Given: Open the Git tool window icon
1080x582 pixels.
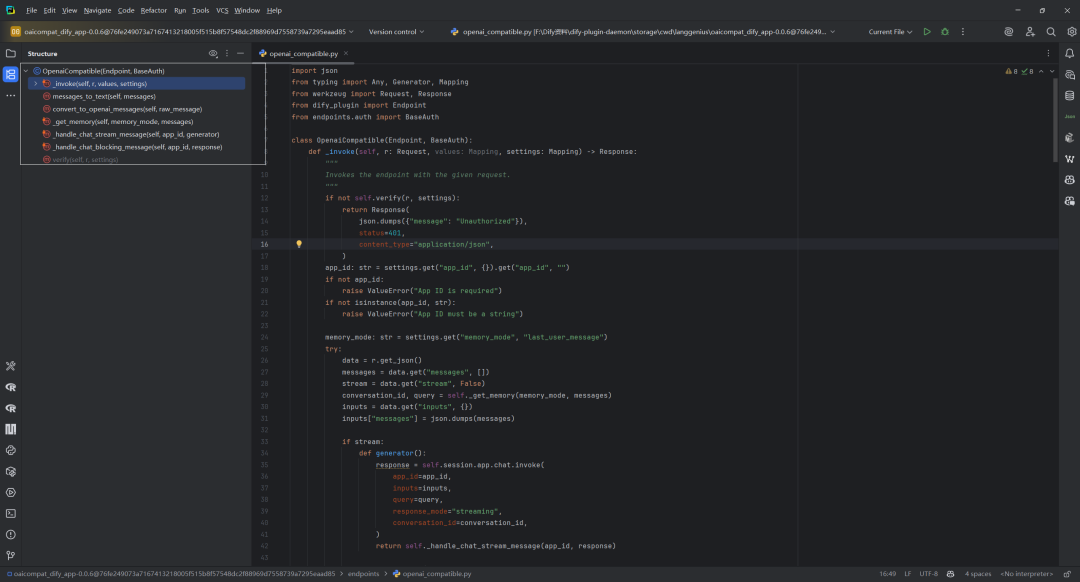Looking at the screenshot, I should 10,555.
